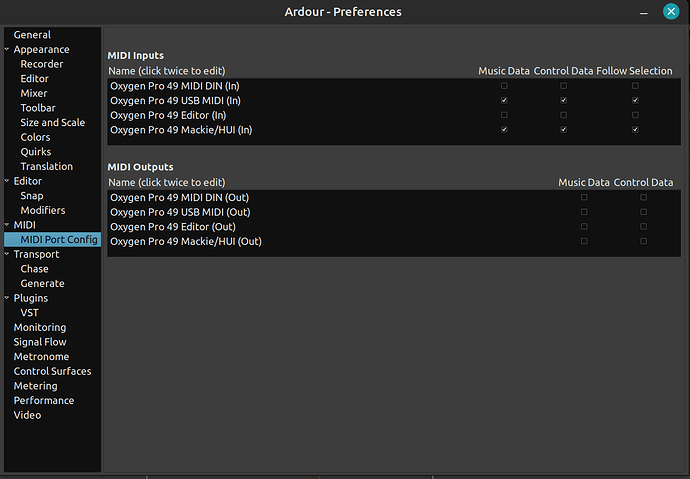Collapse the MIDI section arrow
The width and height of the screenshot is (690, 479).
pos(7,225)
